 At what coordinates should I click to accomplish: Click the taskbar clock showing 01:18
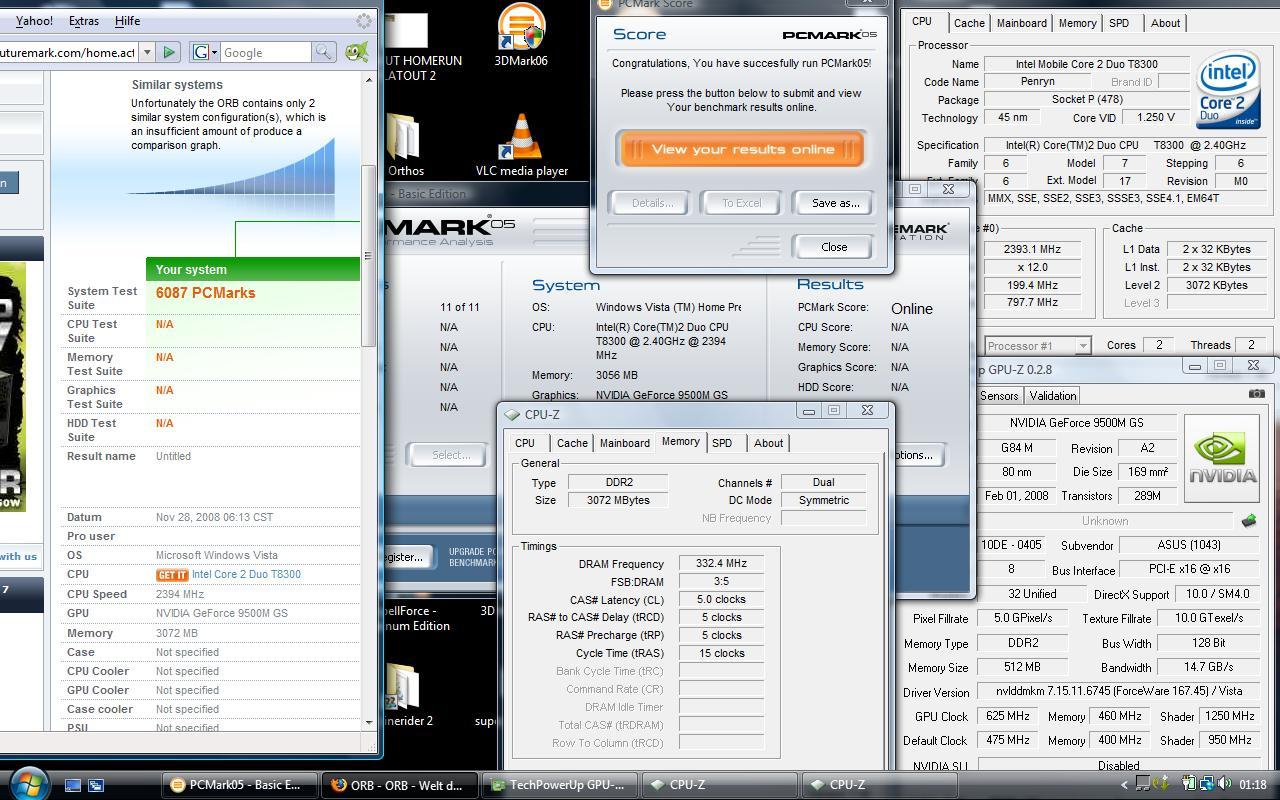pyautogui.click(x=1251, y=785)
